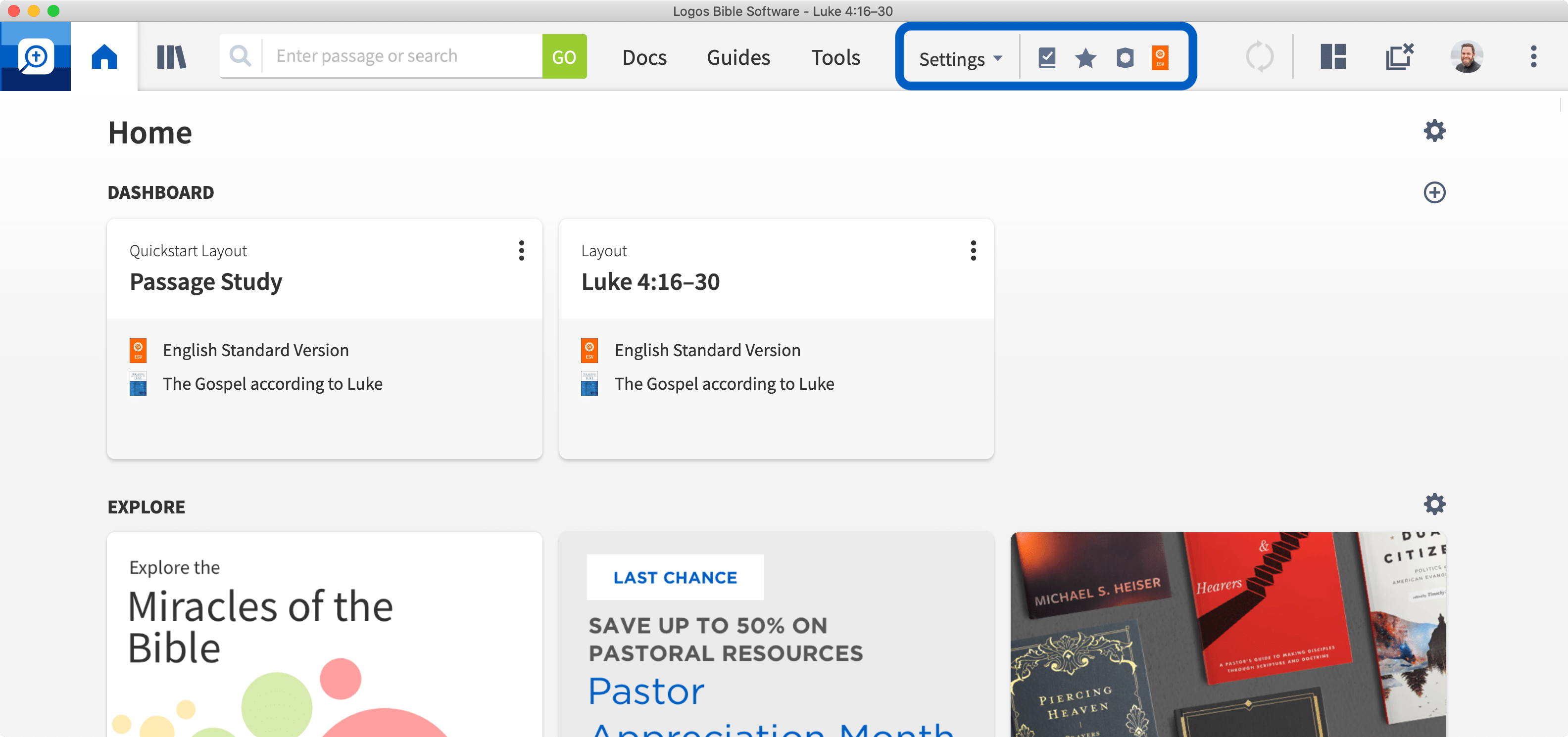Click ESV icon in Luke 4:16–30 card

pos(589,350)
